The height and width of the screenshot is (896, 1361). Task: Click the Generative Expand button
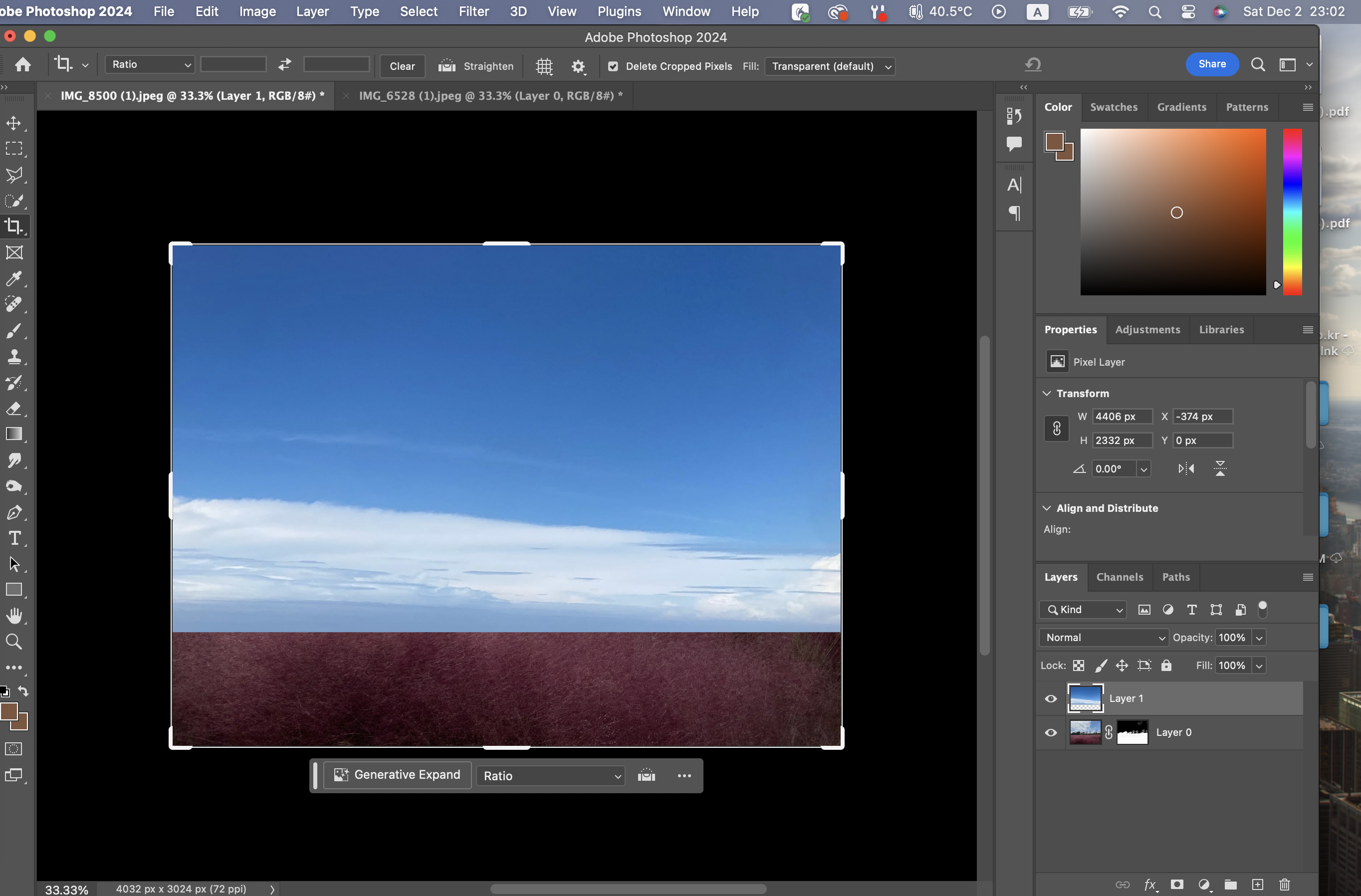[398, 775]
